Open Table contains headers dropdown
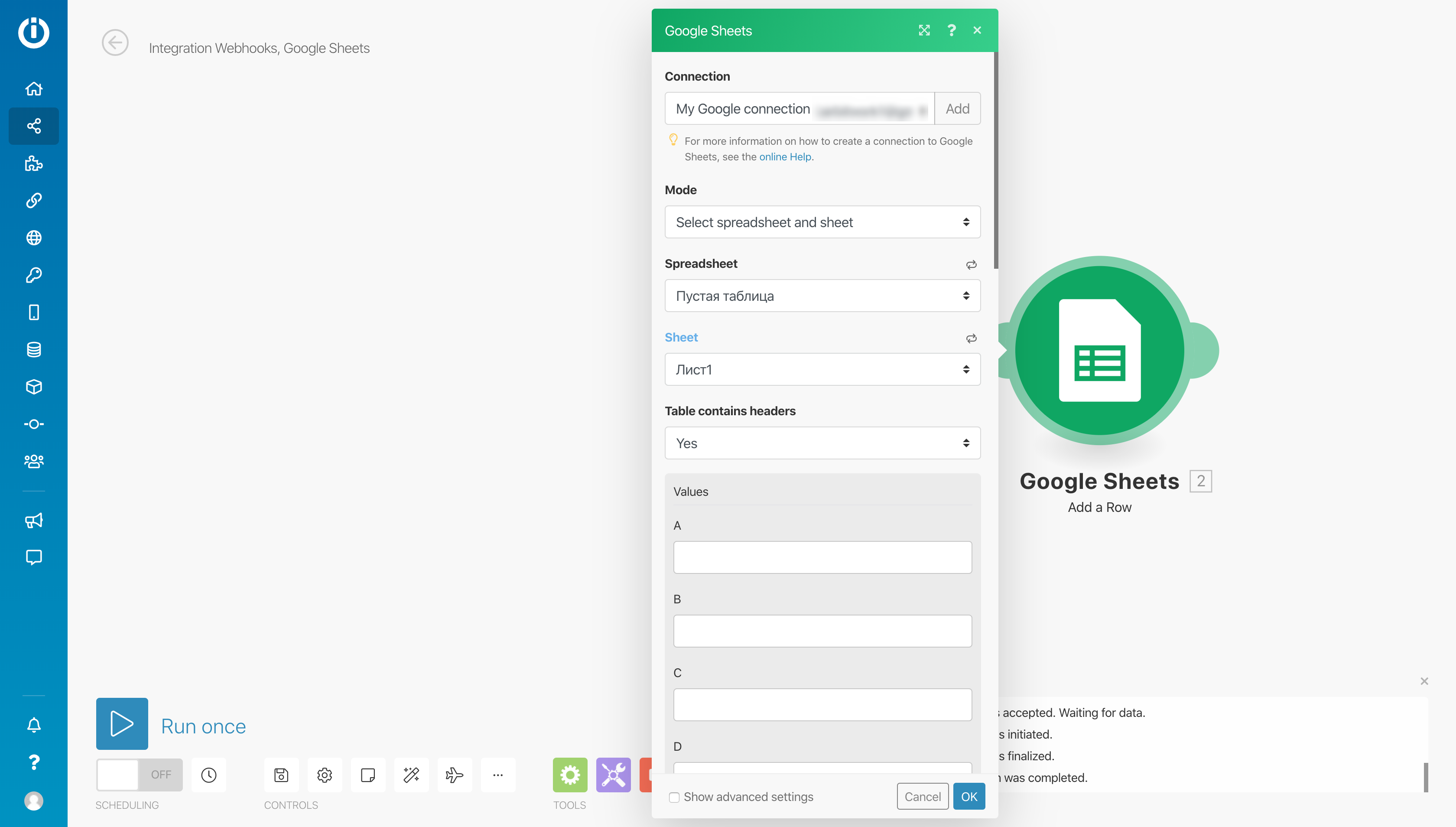The width and height of the screenshot is (1456, 827). click(x=822, y=443)
